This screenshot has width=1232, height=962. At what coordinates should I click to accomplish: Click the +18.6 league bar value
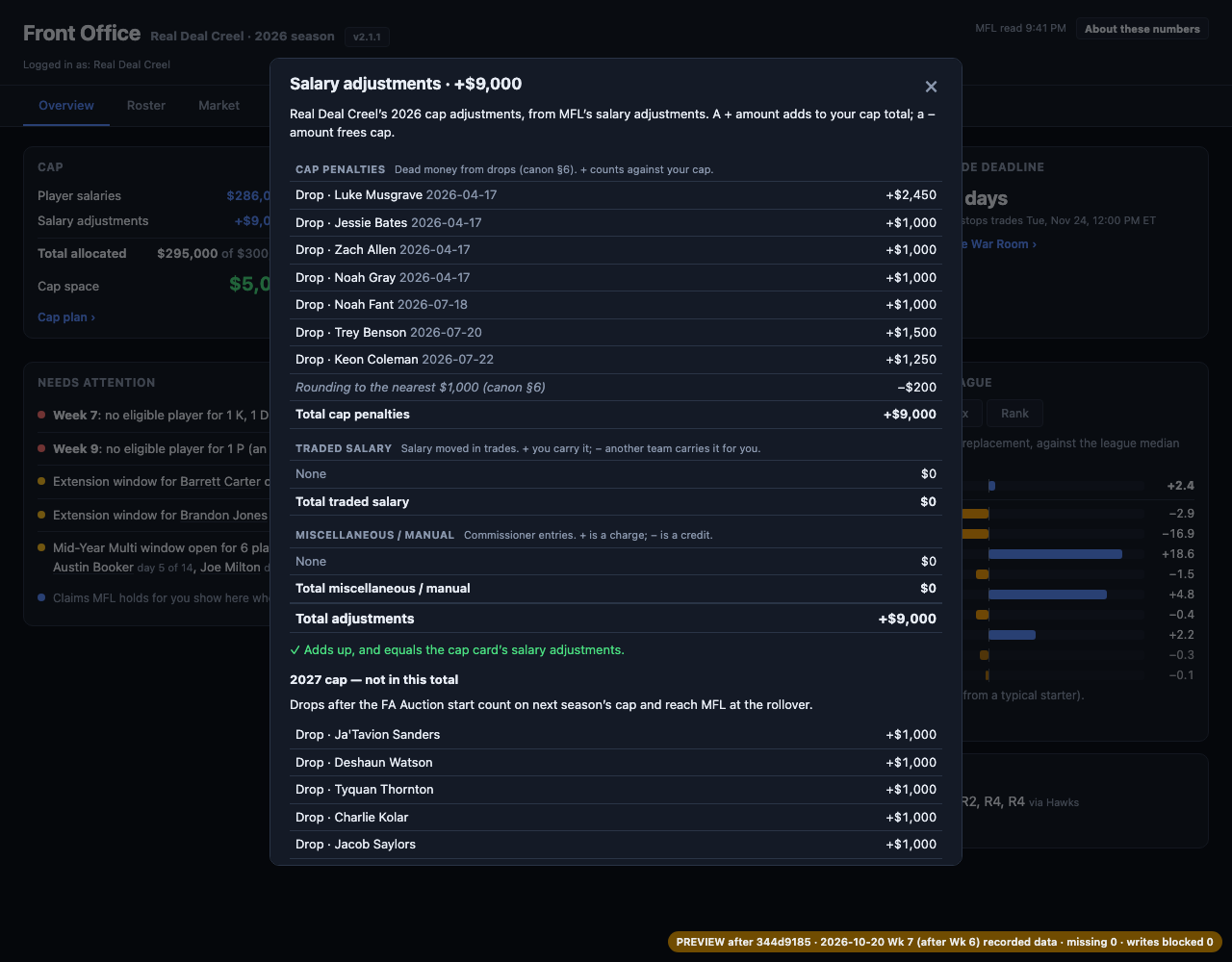[x=1178, y=554]
